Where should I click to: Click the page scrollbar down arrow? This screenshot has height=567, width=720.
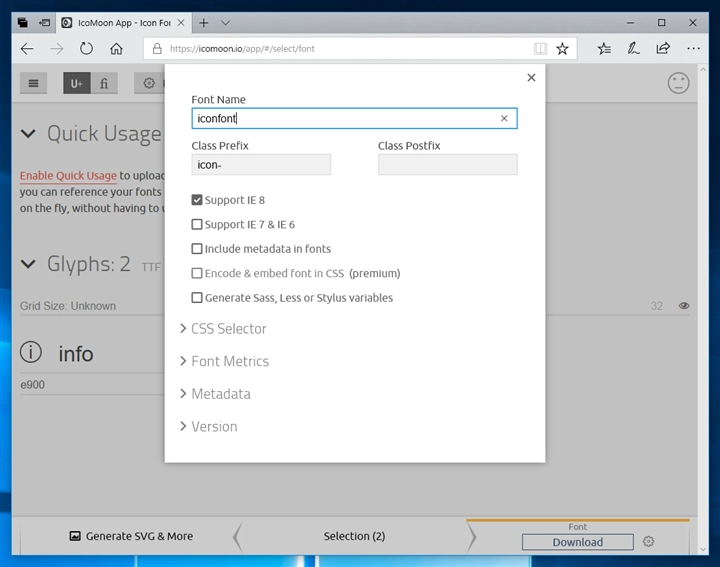(703, 549)
